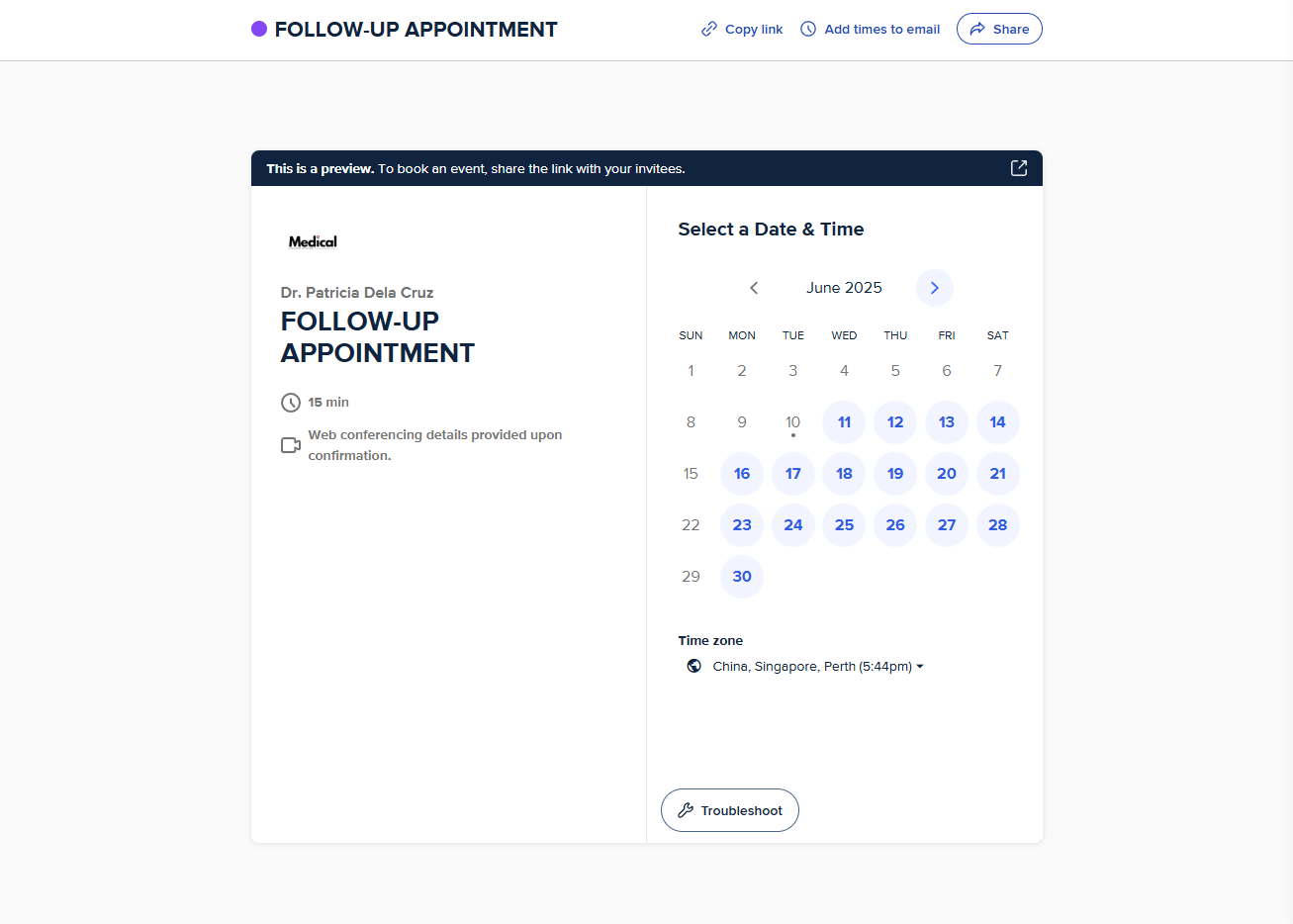Click Add times to email
1293x924 pixels.
coord(870,29)
